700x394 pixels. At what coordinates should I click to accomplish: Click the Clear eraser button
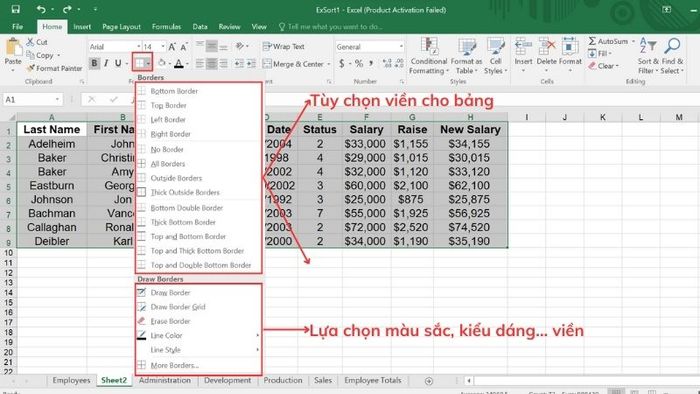click(603, 66)
